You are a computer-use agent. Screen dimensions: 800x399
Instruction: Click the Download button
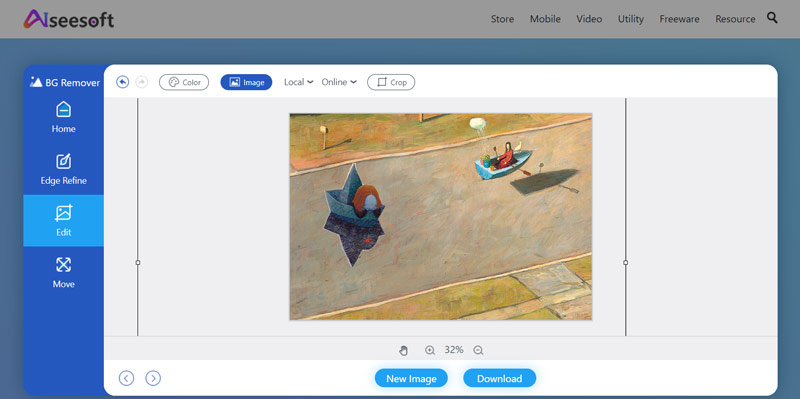tap(499, 379)
